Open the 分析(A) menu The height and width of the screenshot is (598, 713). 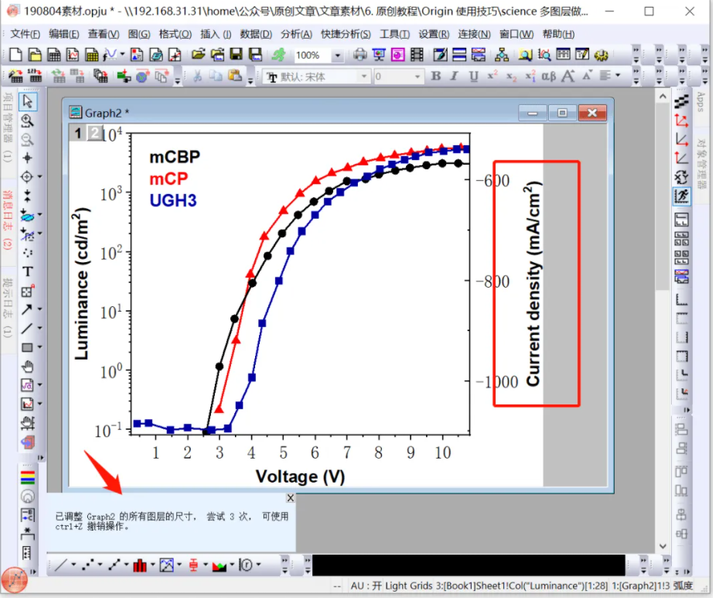coord(295,33)
